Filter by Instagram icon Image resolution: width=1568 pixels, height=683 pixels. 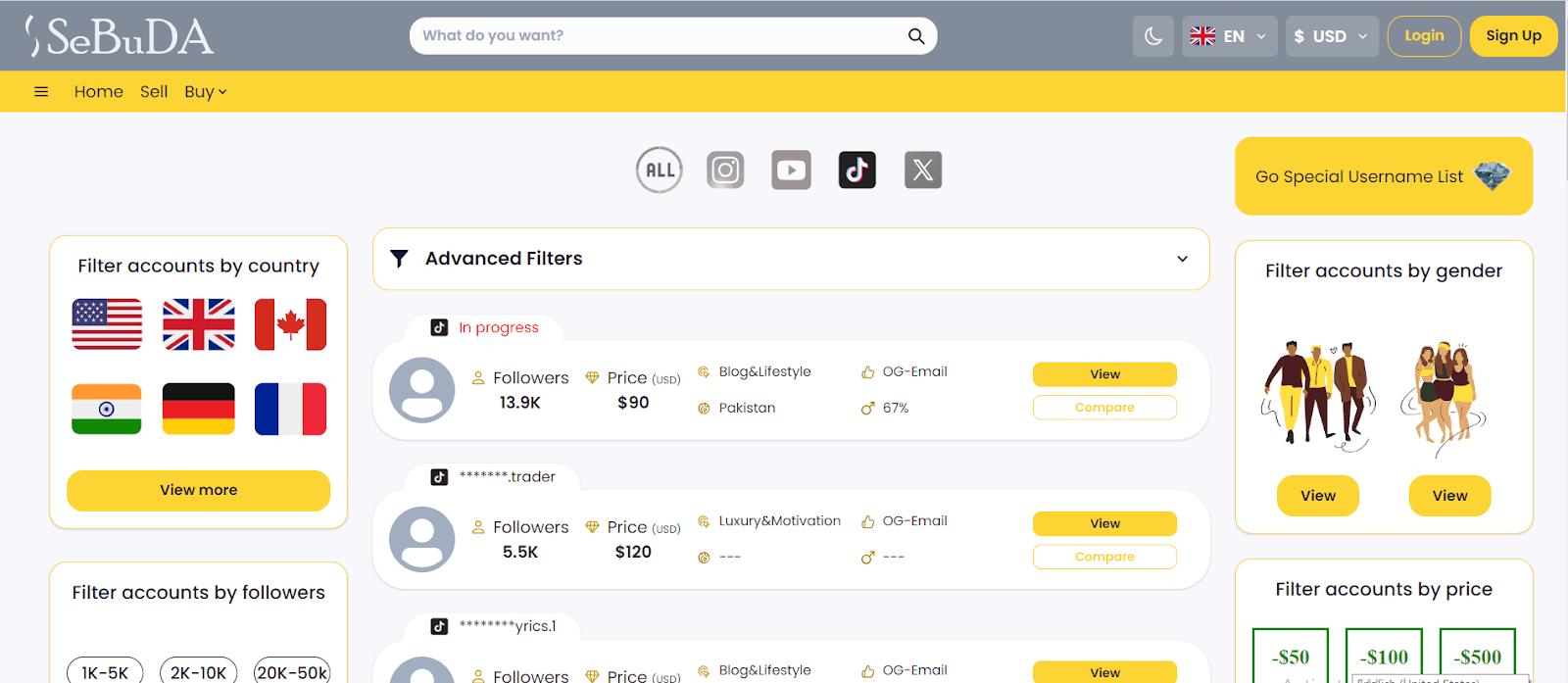click(725, 171)
